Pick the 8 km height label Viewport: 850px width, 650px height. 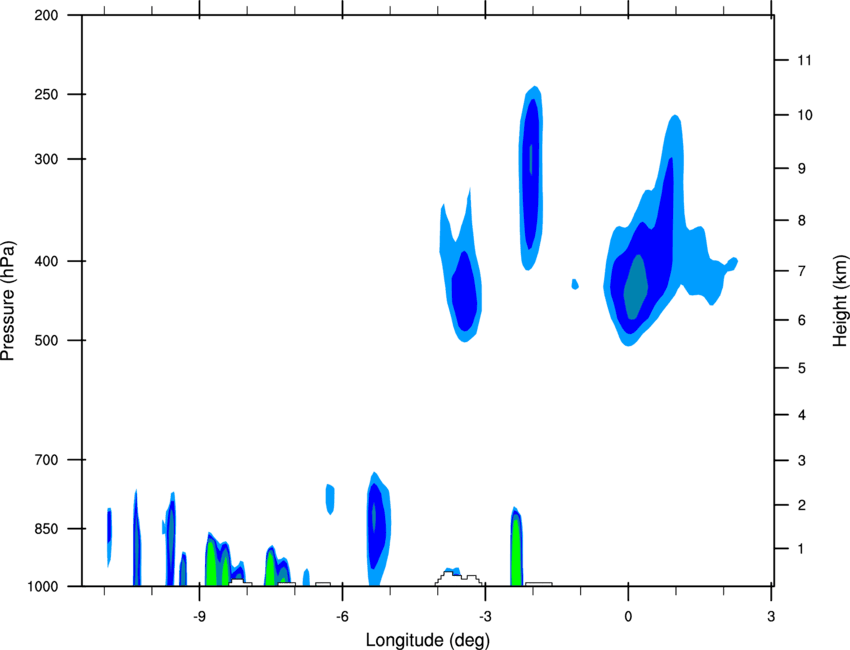point(801,221)
